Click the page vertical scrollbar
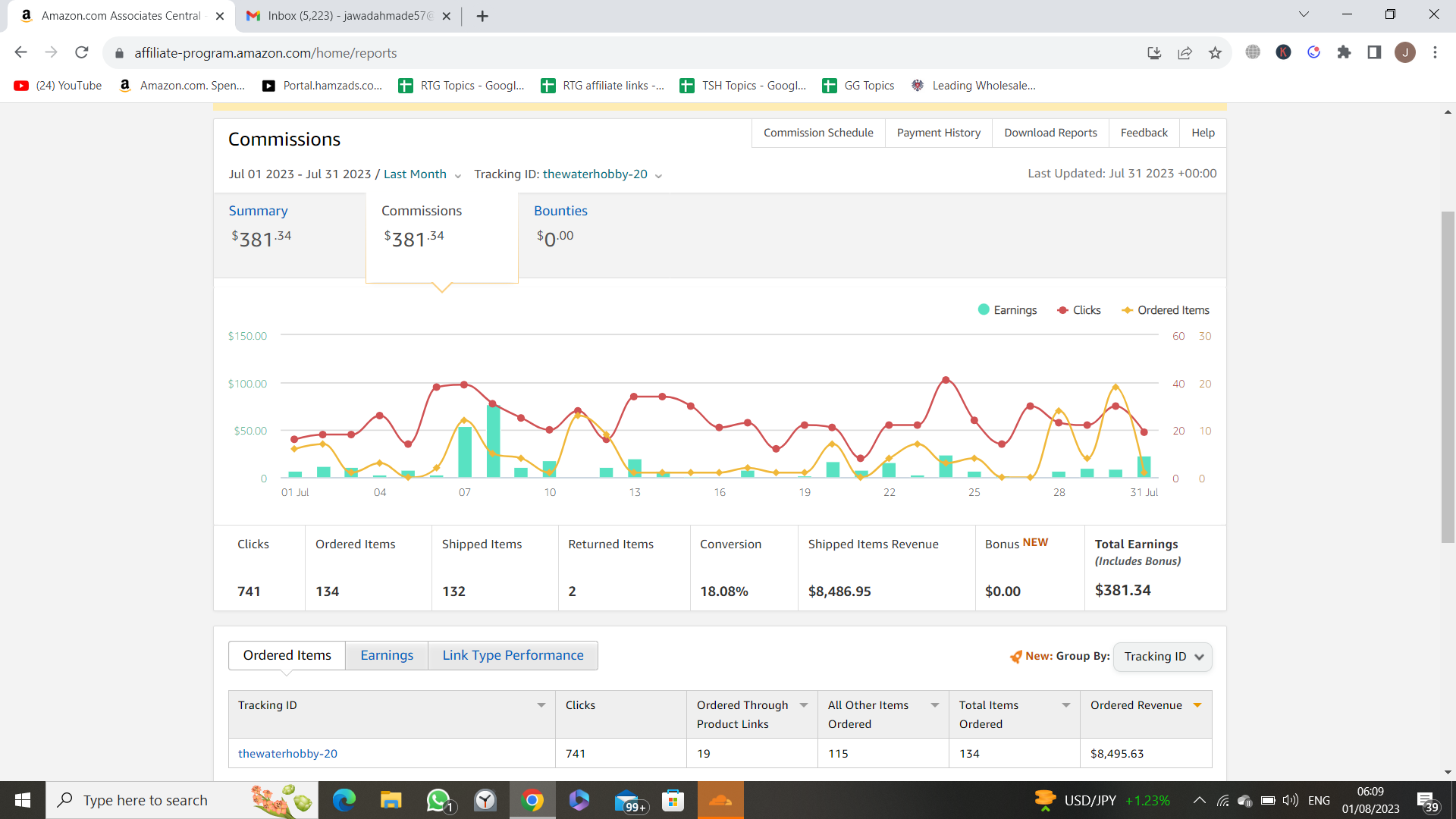1456x819 pixels. (1448, 377)
